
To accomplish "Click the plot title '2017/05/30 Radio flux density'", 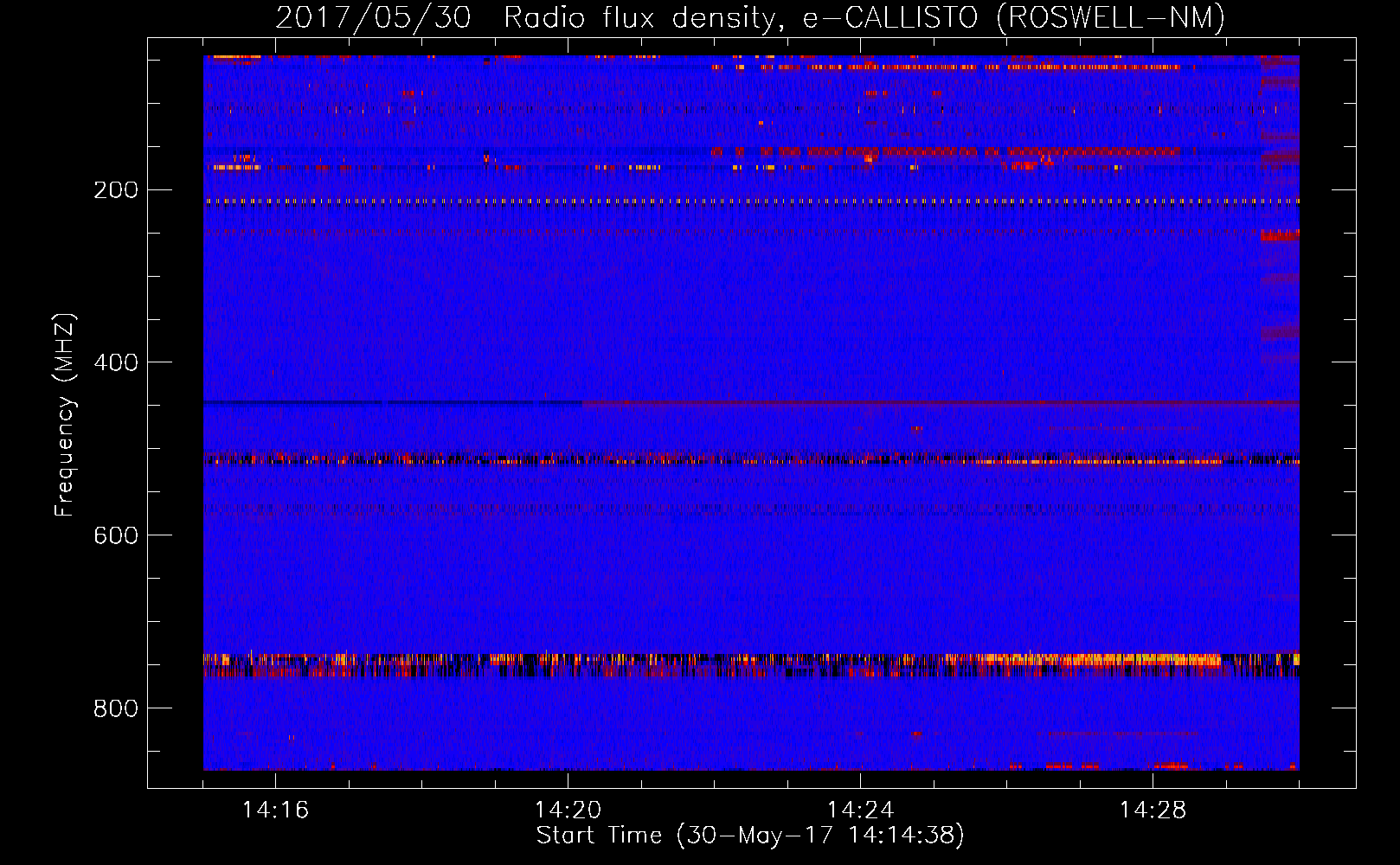I will point(530,17).
